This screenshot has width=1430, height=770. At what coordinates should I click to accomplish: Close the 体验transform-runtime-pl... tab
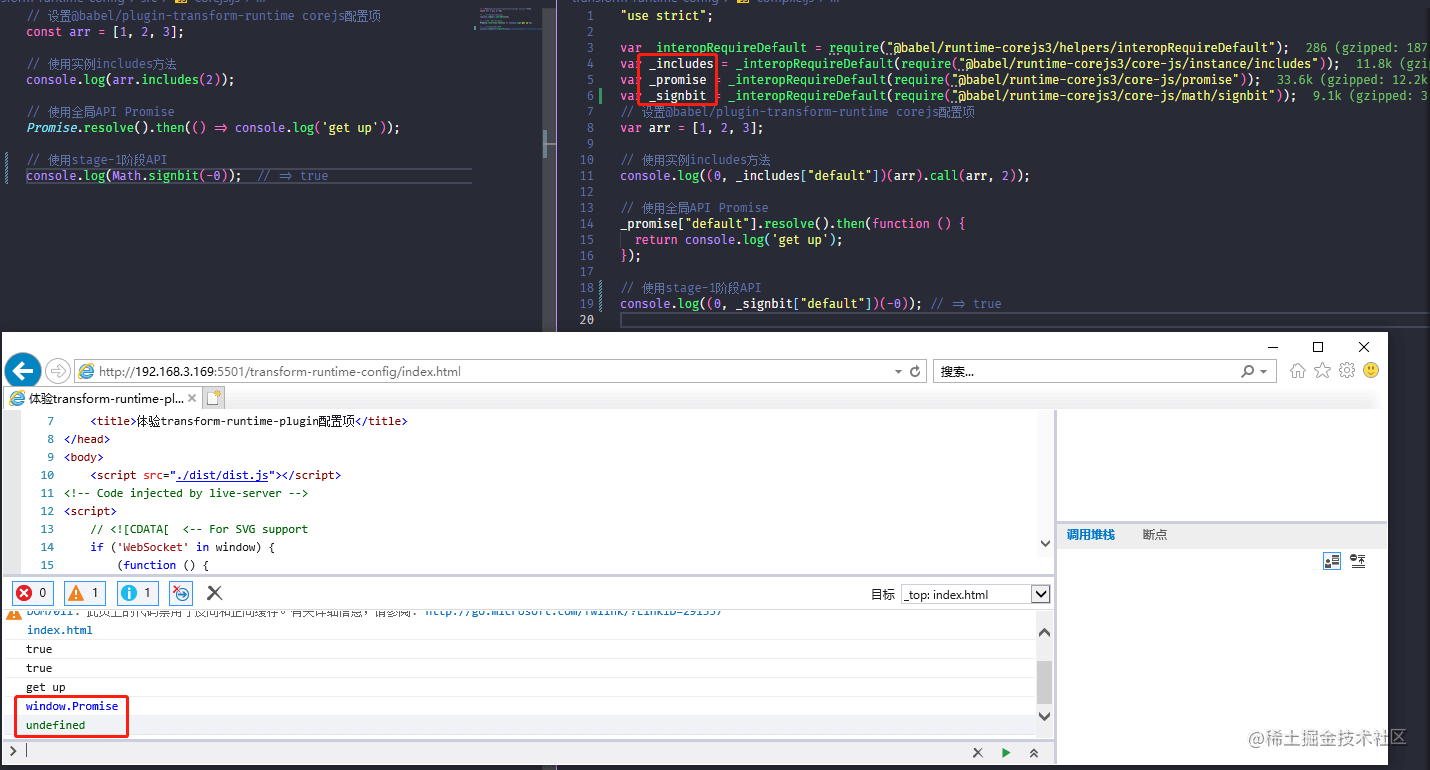(192, 398)
